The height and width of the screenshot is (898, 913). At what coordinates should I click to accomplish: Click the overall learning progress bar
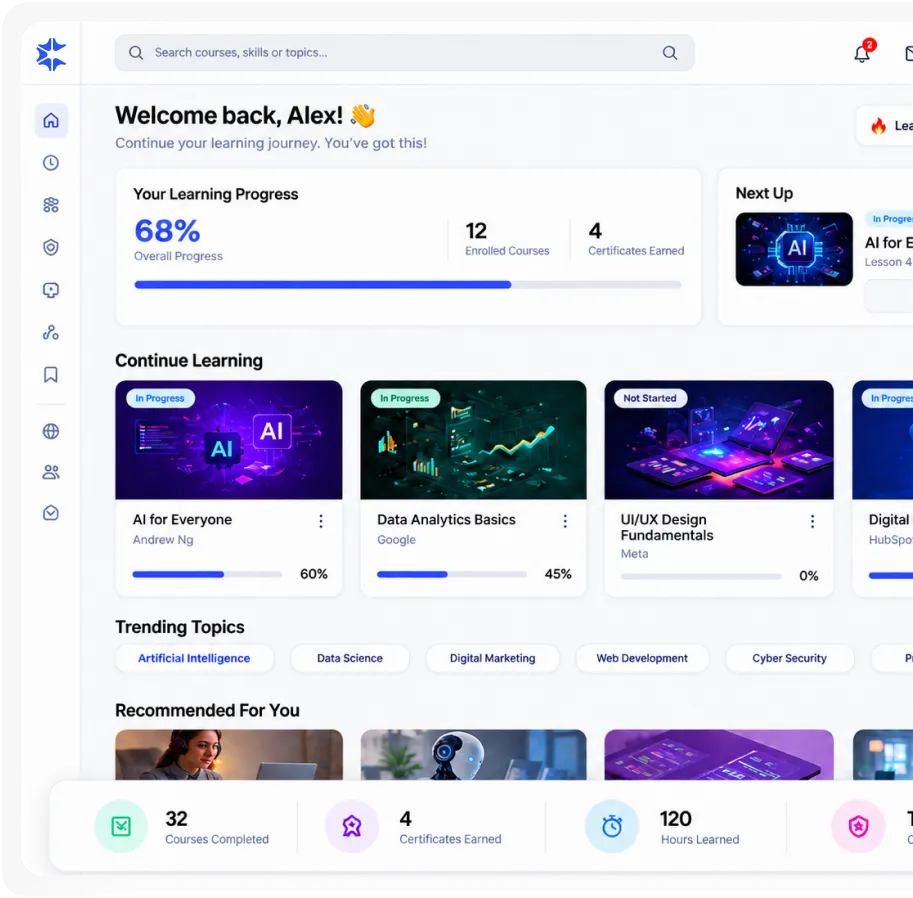point(408,285)
